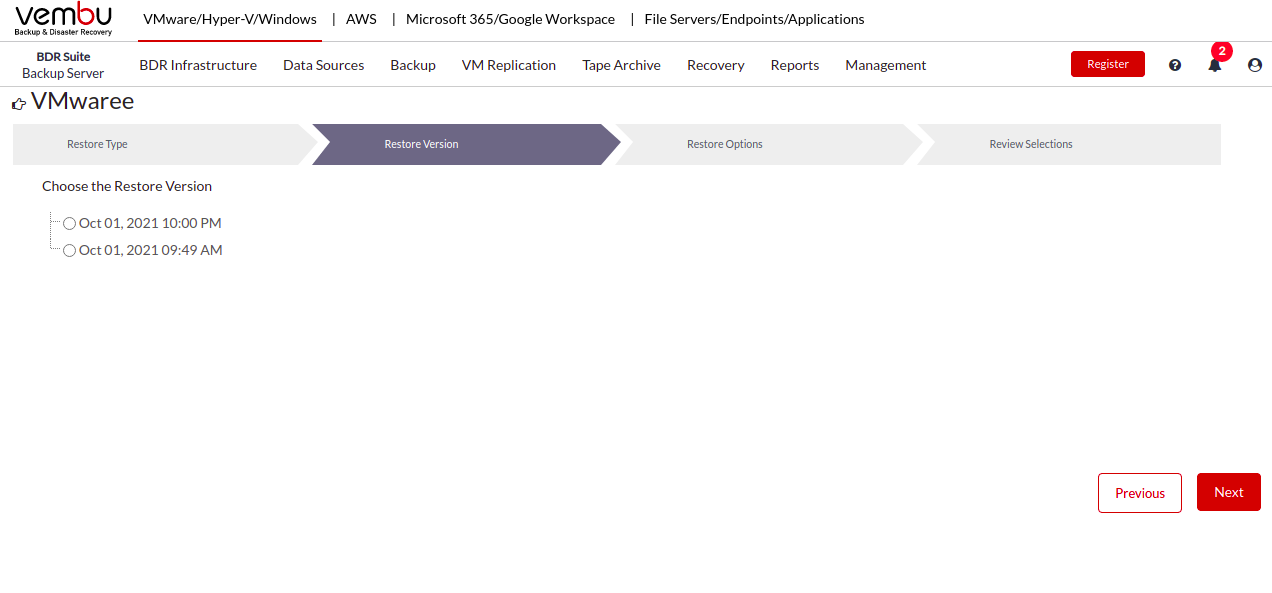
Task: Switch to File Servers/Endpoints/Applications tab
Action: click(754, 19)
